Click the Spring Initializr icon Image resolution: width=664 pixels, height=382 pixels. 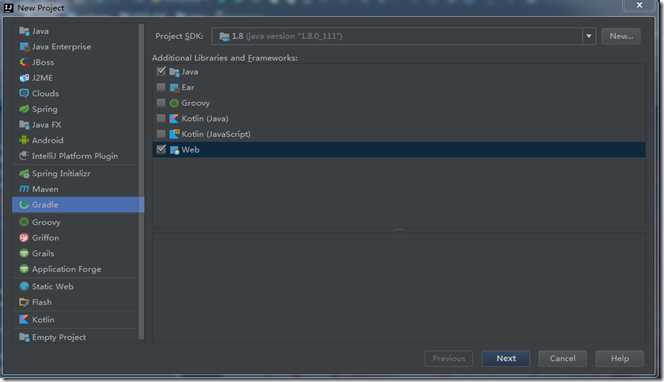(24, 173)
